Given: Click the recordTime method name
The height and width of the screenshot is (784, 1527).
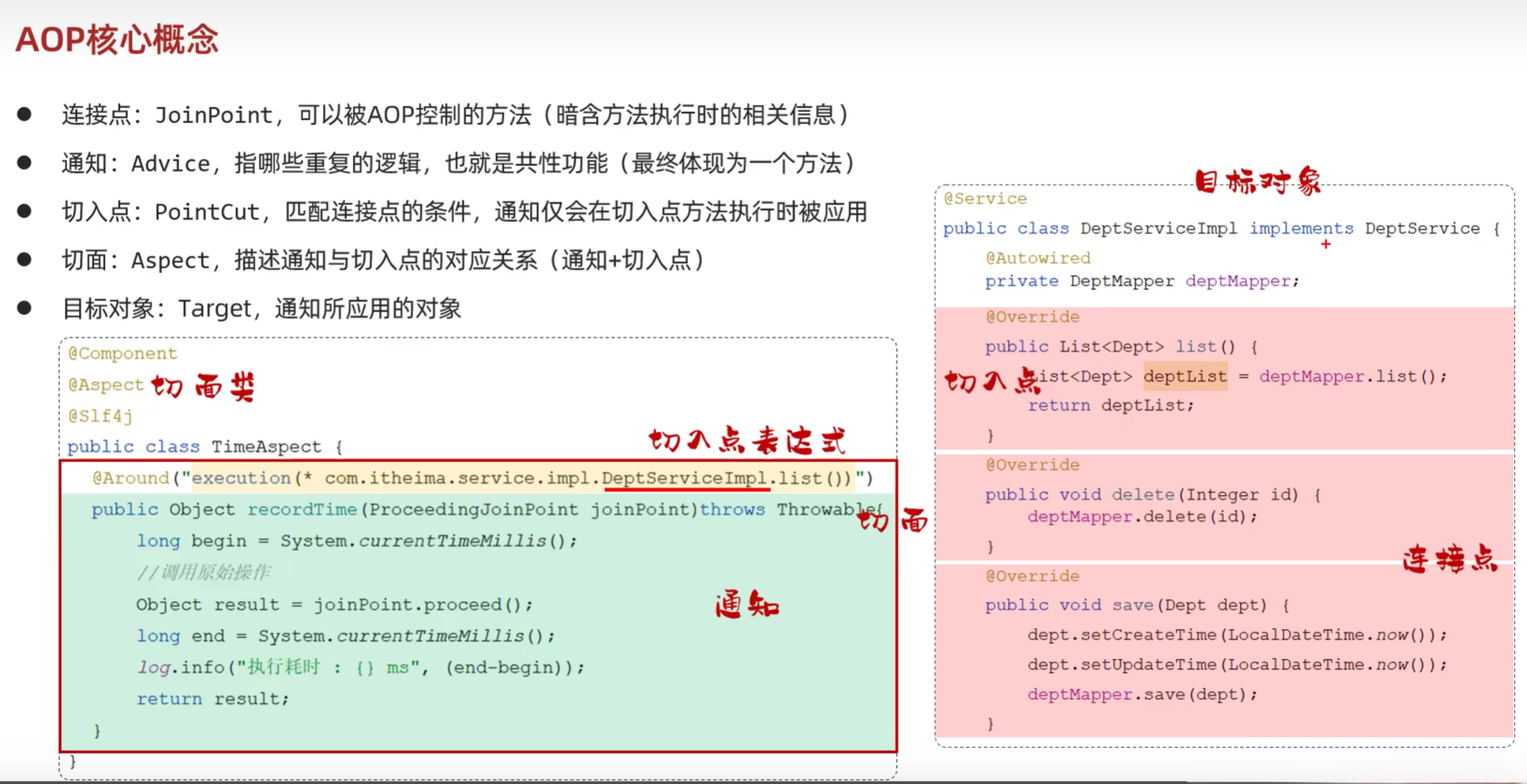Looking at the screenshot, I should click(303, 509).
